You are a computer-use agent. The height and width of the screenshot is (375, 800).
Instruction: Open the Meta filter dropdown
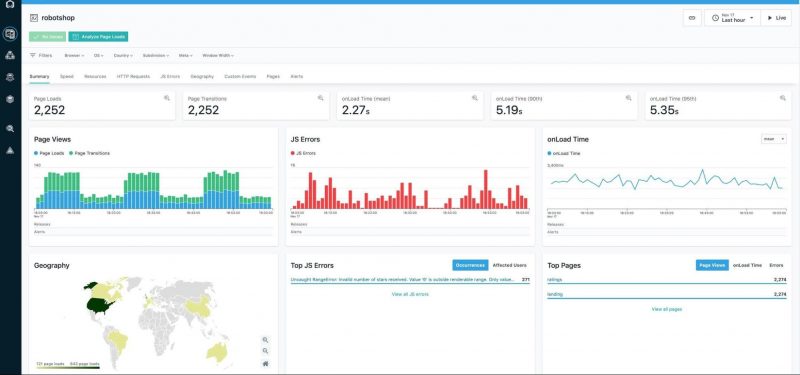pyautogui.click(x=185, y=55)
